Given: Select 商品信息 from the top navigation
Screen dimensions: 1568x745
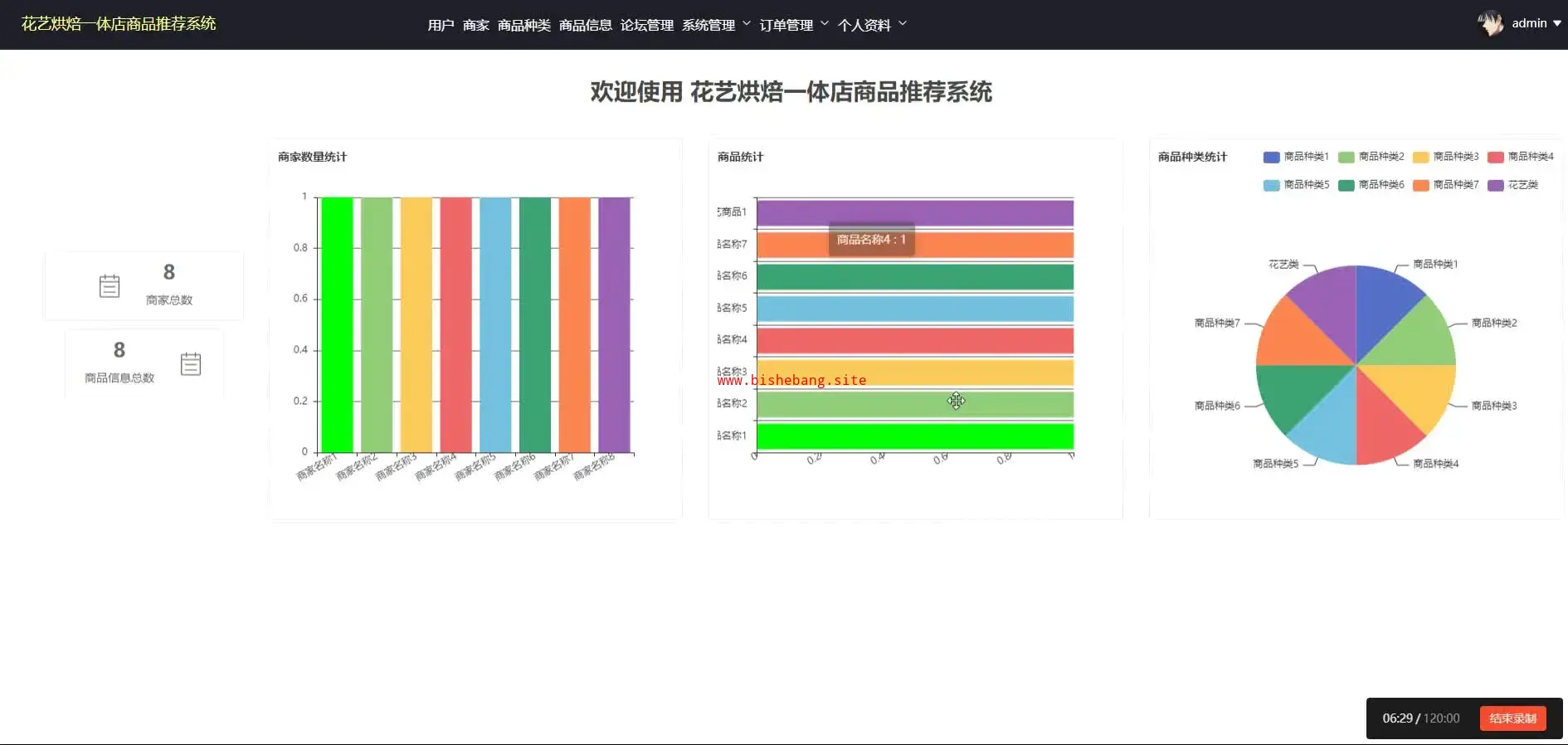Looking at the screenshot, I should click(585, 25).
